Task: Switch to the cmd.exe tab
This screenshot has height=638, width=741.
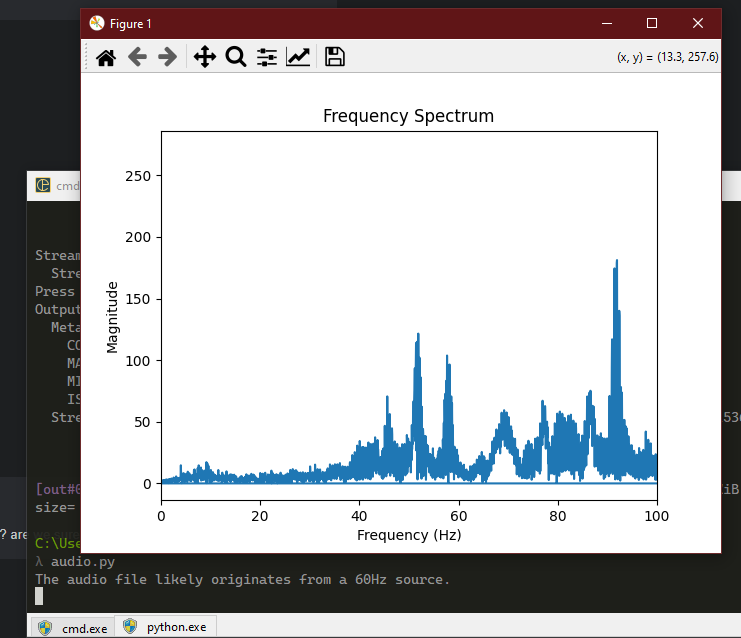Action: (x=71, y=627)
